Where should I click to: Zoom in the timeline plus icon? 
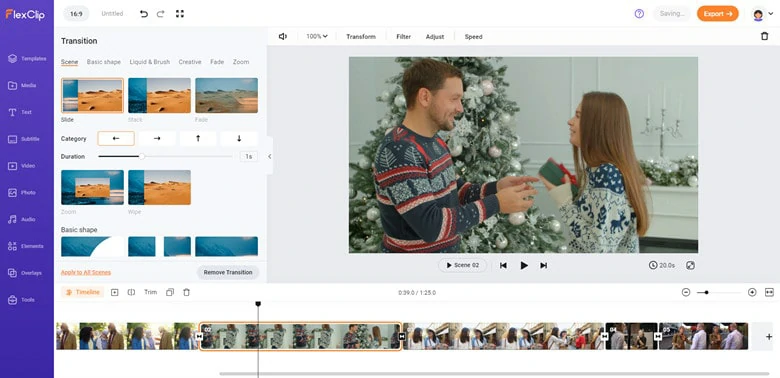tap(752, 292)
